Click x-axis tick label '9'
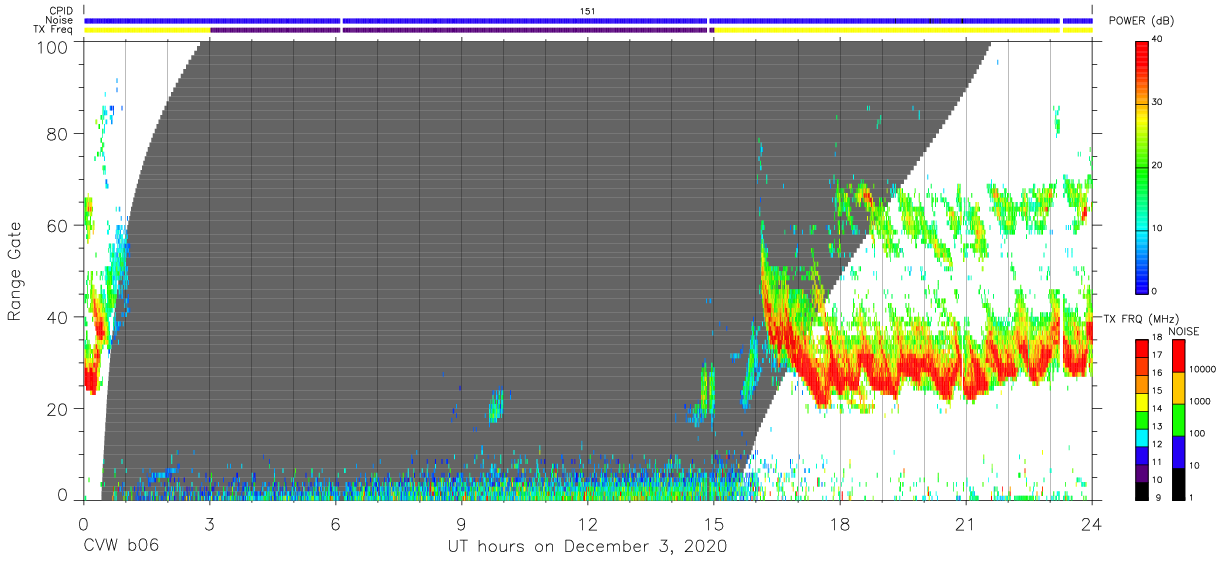The image size is (1228, 567). point(462,523)
